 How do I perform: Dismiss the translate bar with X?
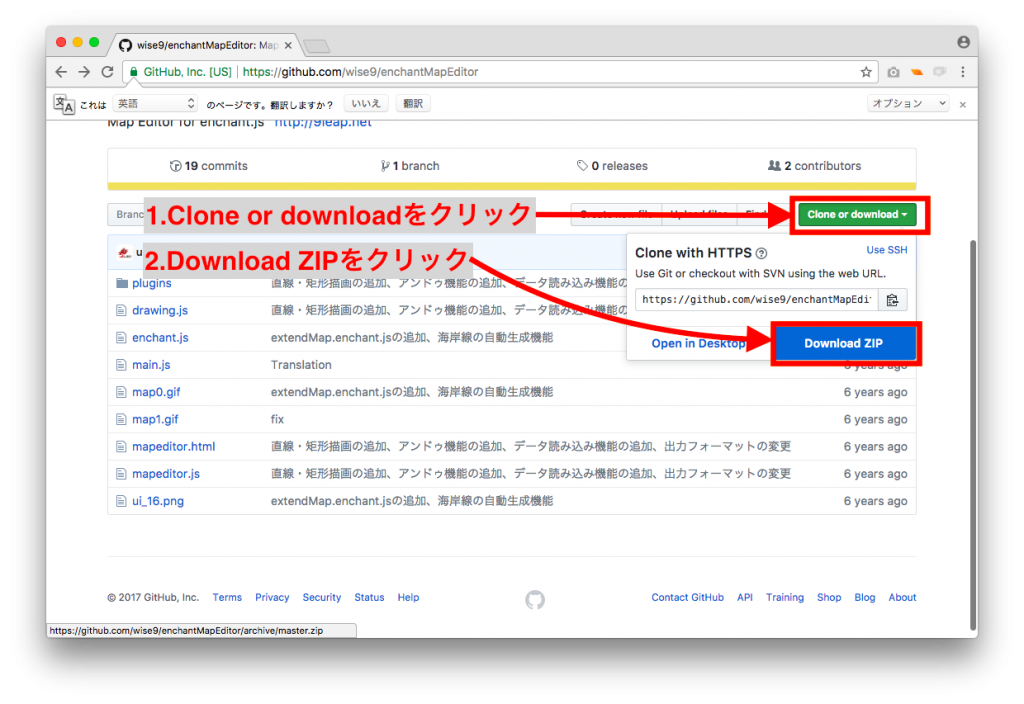[x=963, y=104]
